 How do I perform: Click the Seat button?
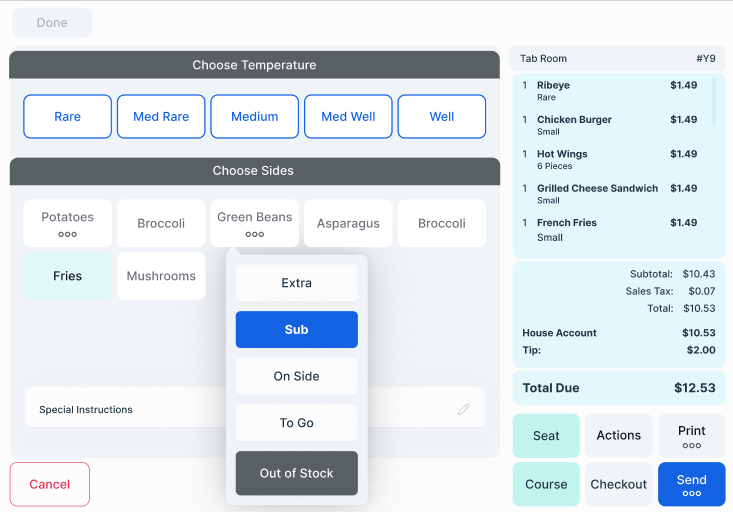[546, 436]
